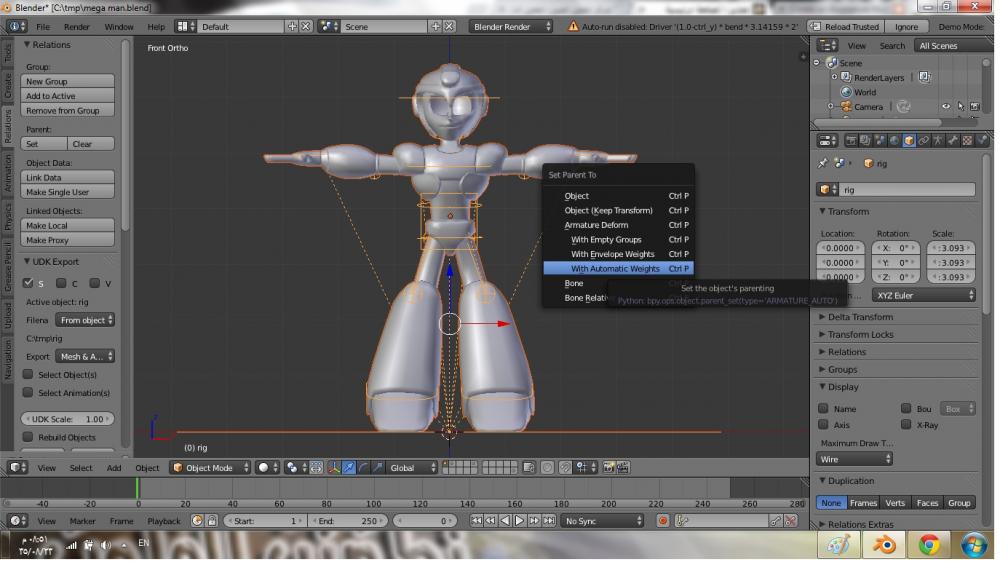Tick the Axis display checkbox

(823, 424)
